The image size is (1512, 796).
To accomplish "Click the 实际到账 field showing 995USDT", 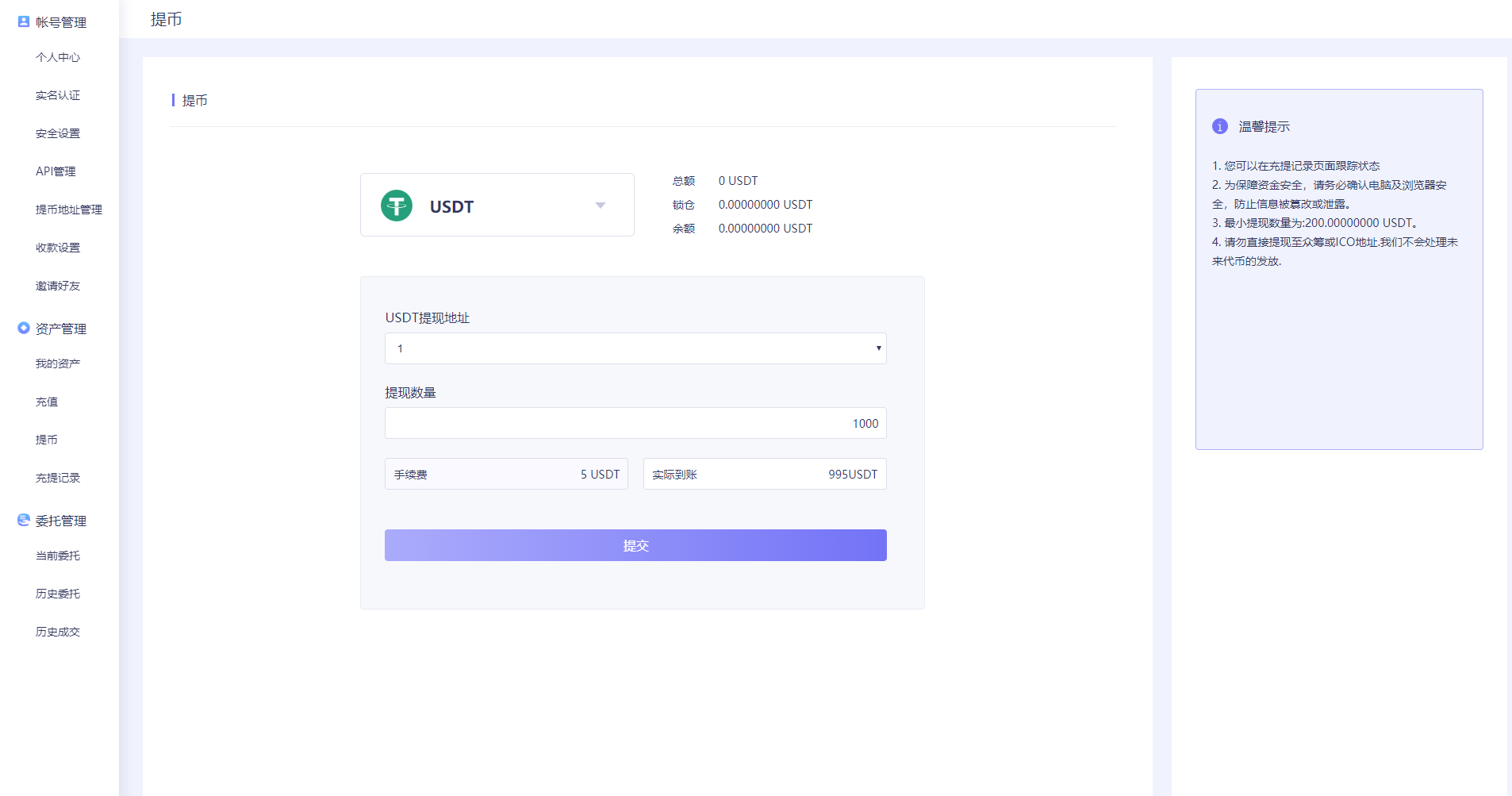I will (x=765, y=474).
